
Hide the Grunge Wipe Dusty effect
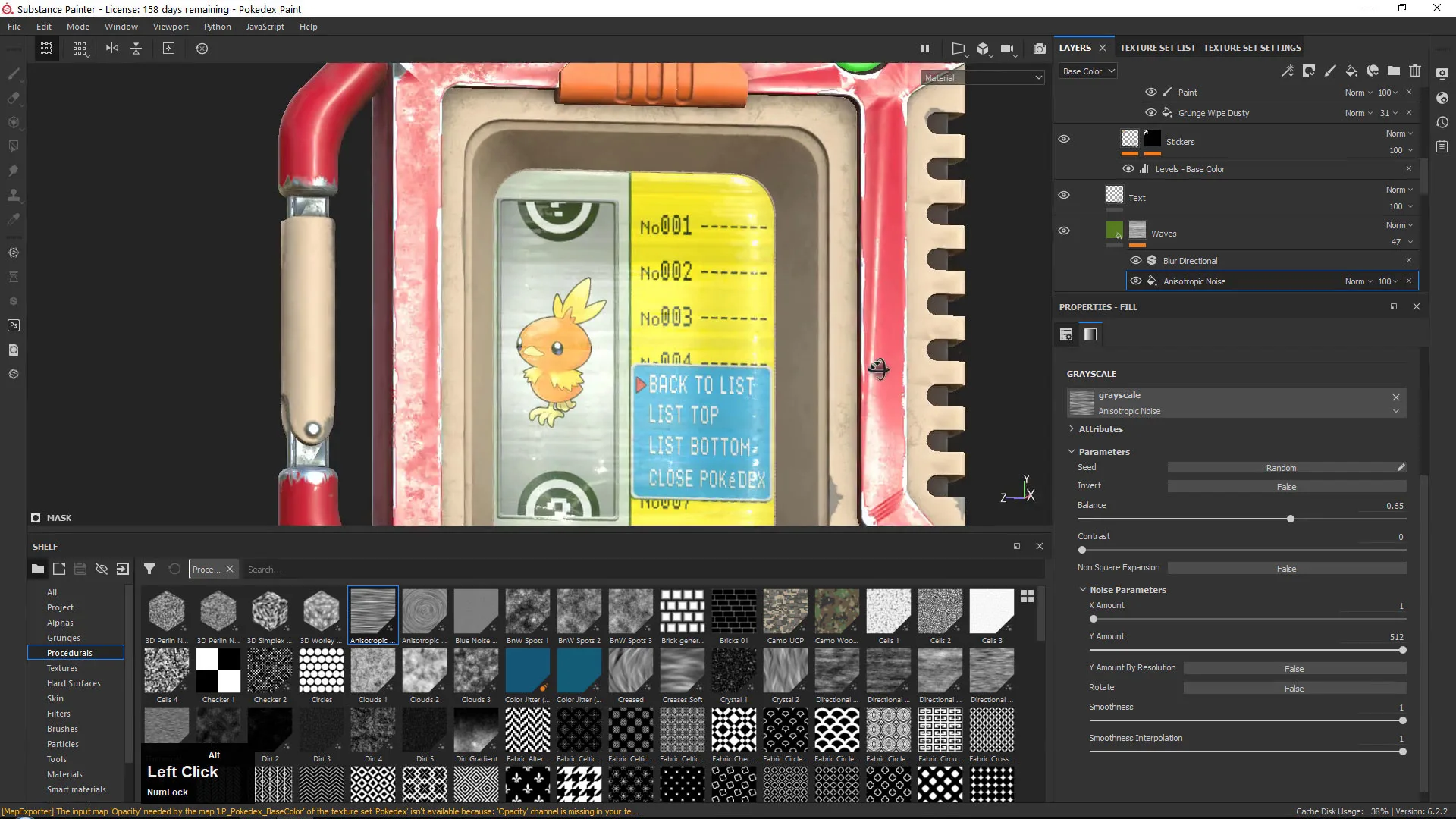click(1150, 112)
